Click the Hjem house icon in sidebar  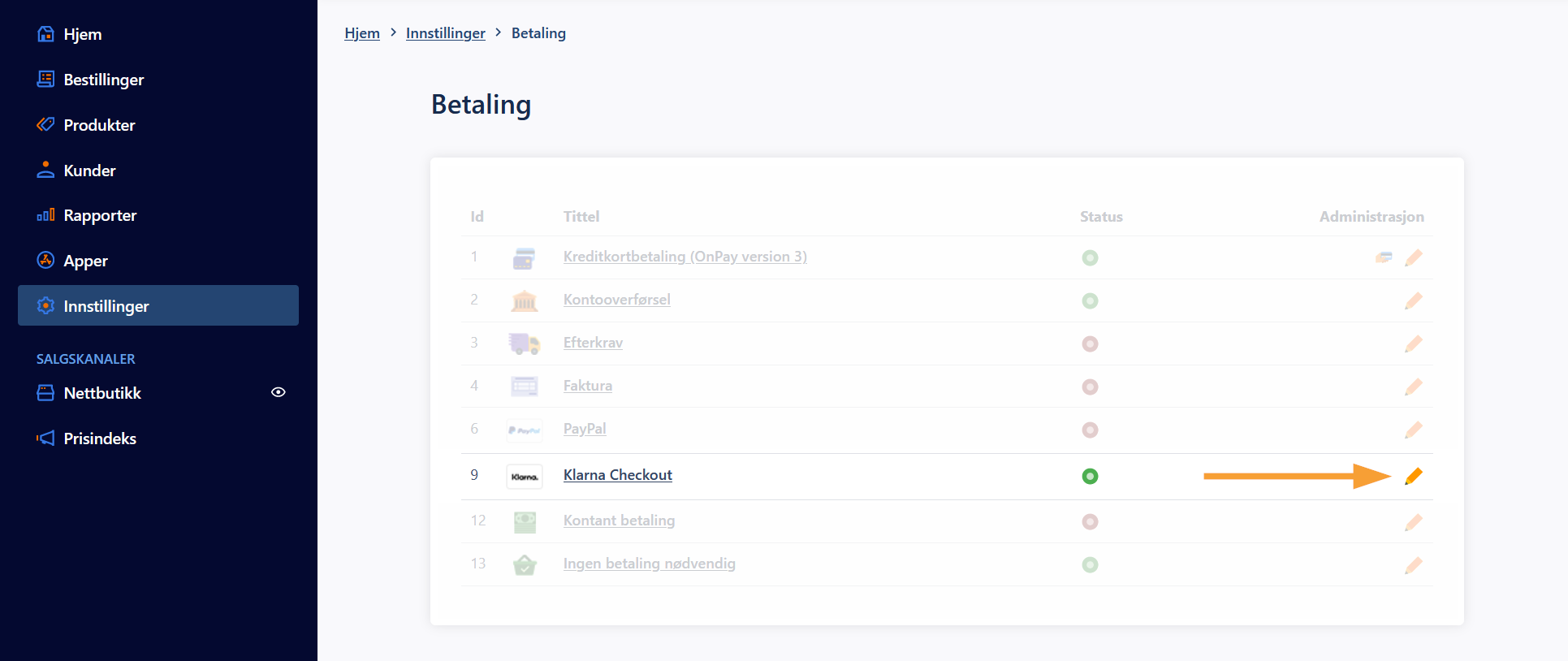tap(46, 34)
